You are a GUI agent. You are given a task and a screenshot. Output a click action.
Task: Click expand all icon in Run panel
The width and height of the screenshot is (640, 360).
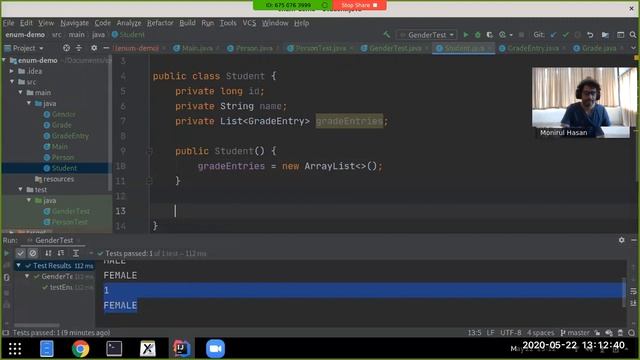pos(76,253)
